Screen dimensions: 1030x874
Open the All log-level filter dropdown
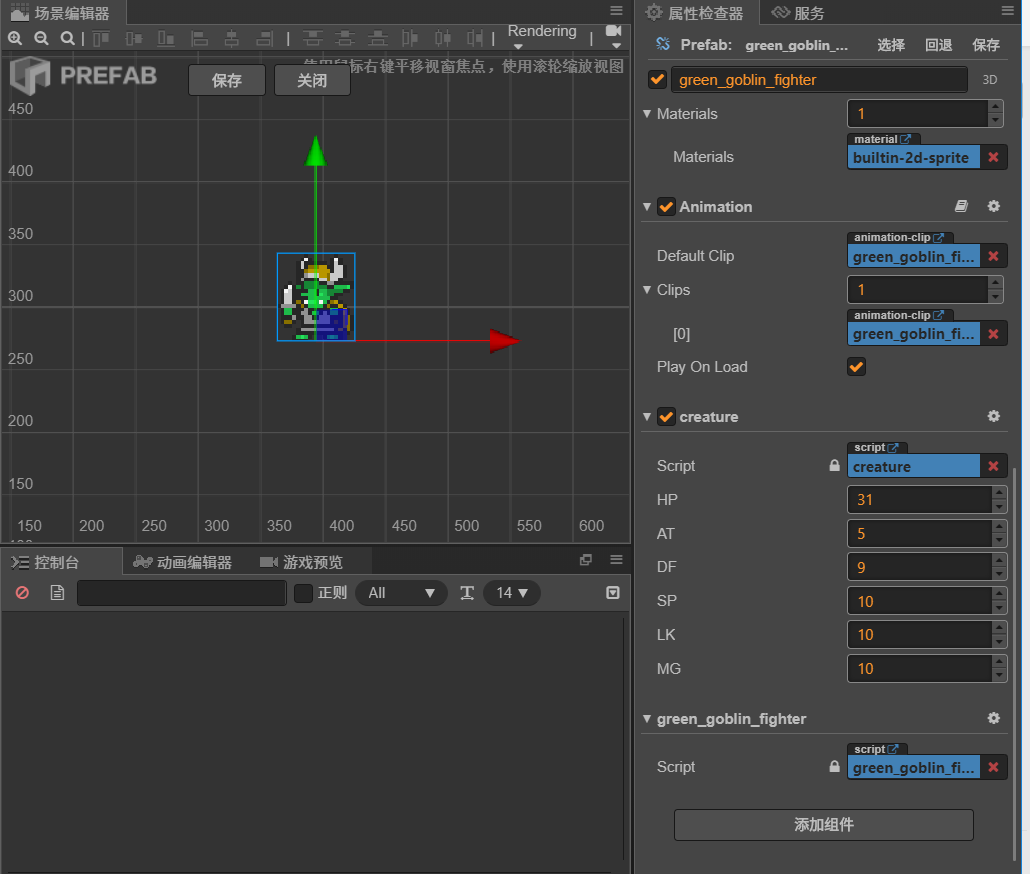(401, 593)
